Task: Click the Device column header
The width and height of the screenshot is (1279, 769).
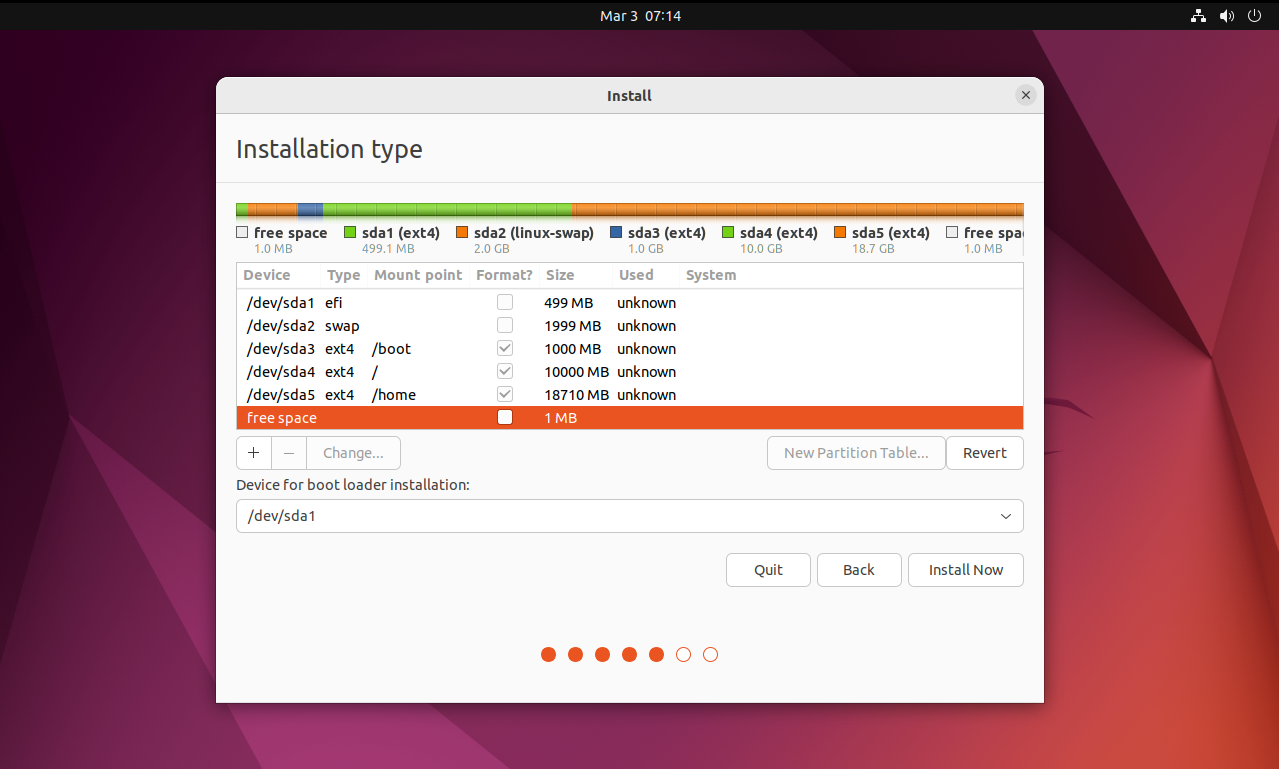Action: tap(267, 275)
